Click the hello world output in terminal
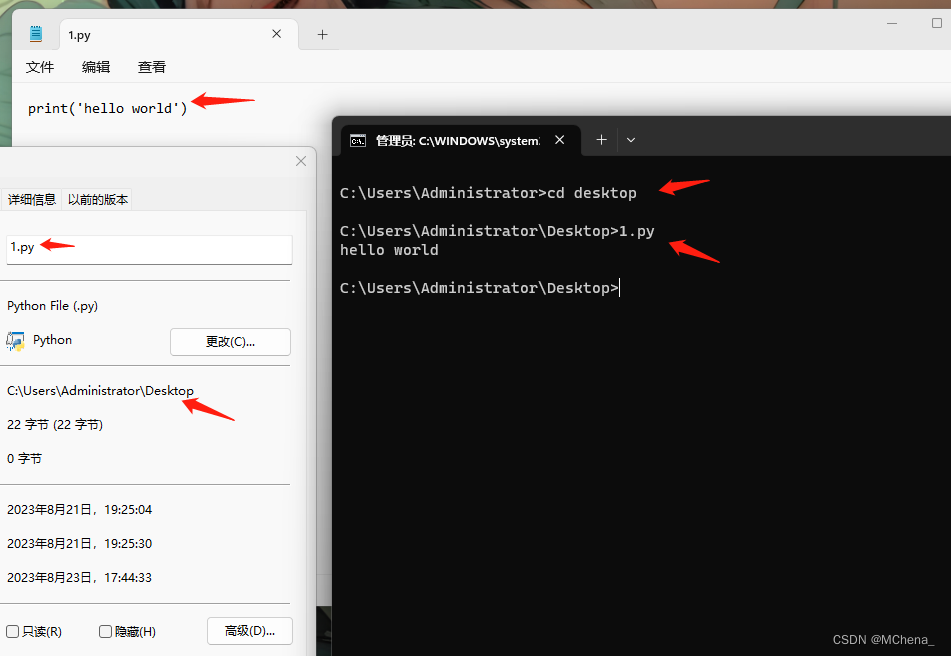The image size is (951, 656). [389, 250]
